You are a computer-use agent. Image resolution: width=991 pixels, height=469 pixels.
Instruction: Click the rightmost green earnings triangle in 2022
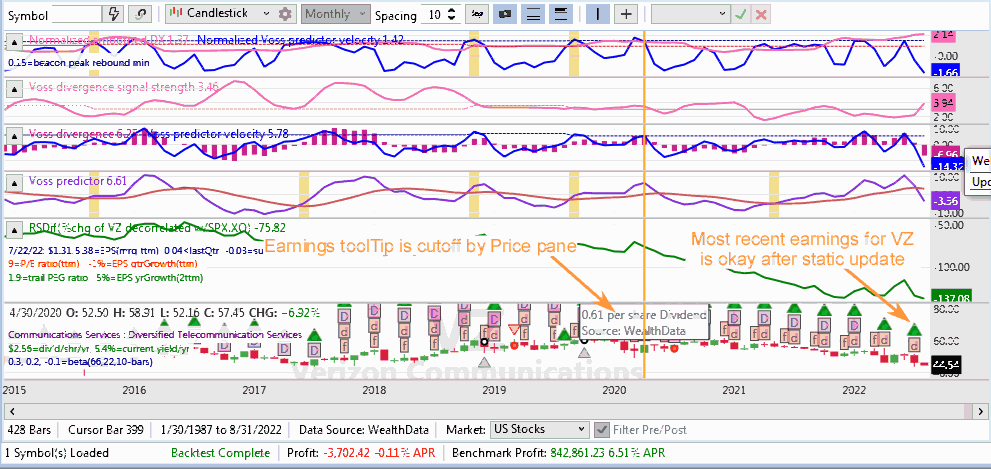point(914,328)
